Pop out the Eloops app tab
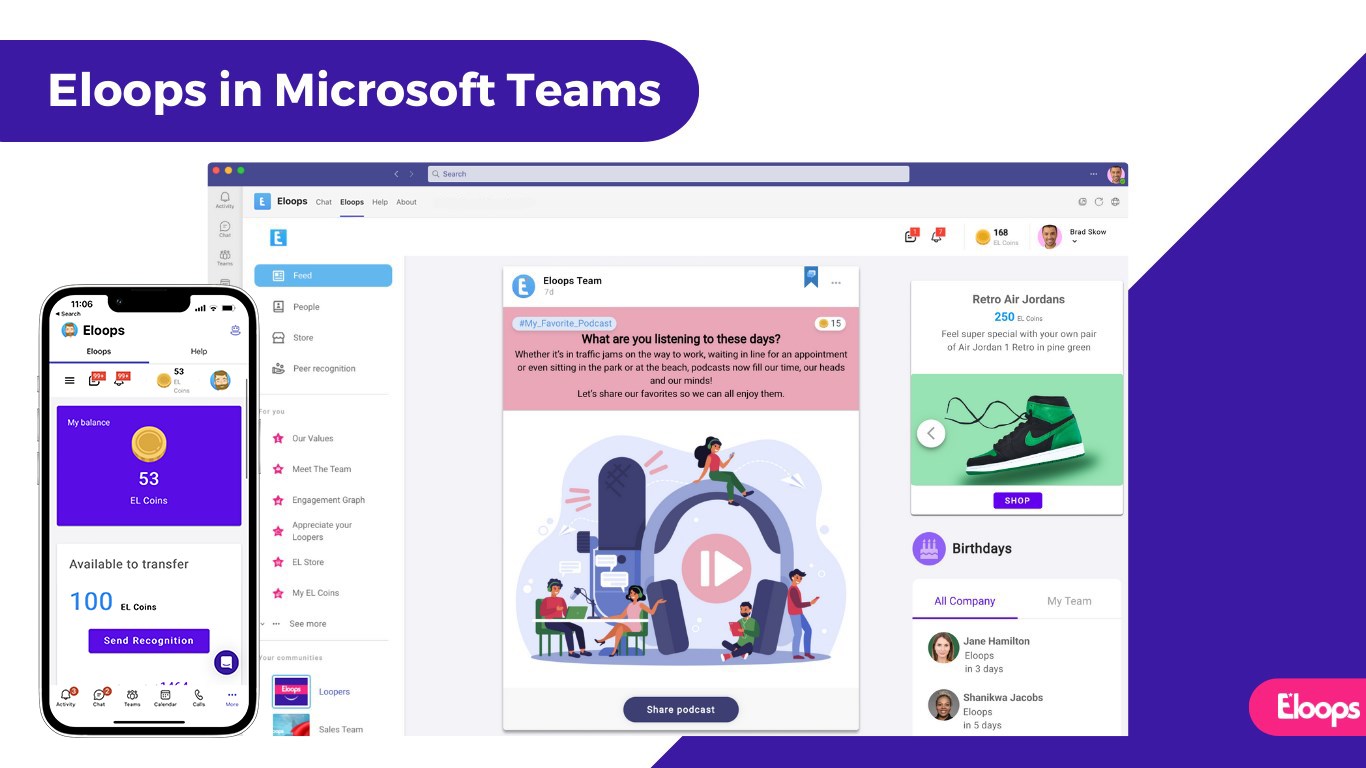 [x=1082, y=202]
